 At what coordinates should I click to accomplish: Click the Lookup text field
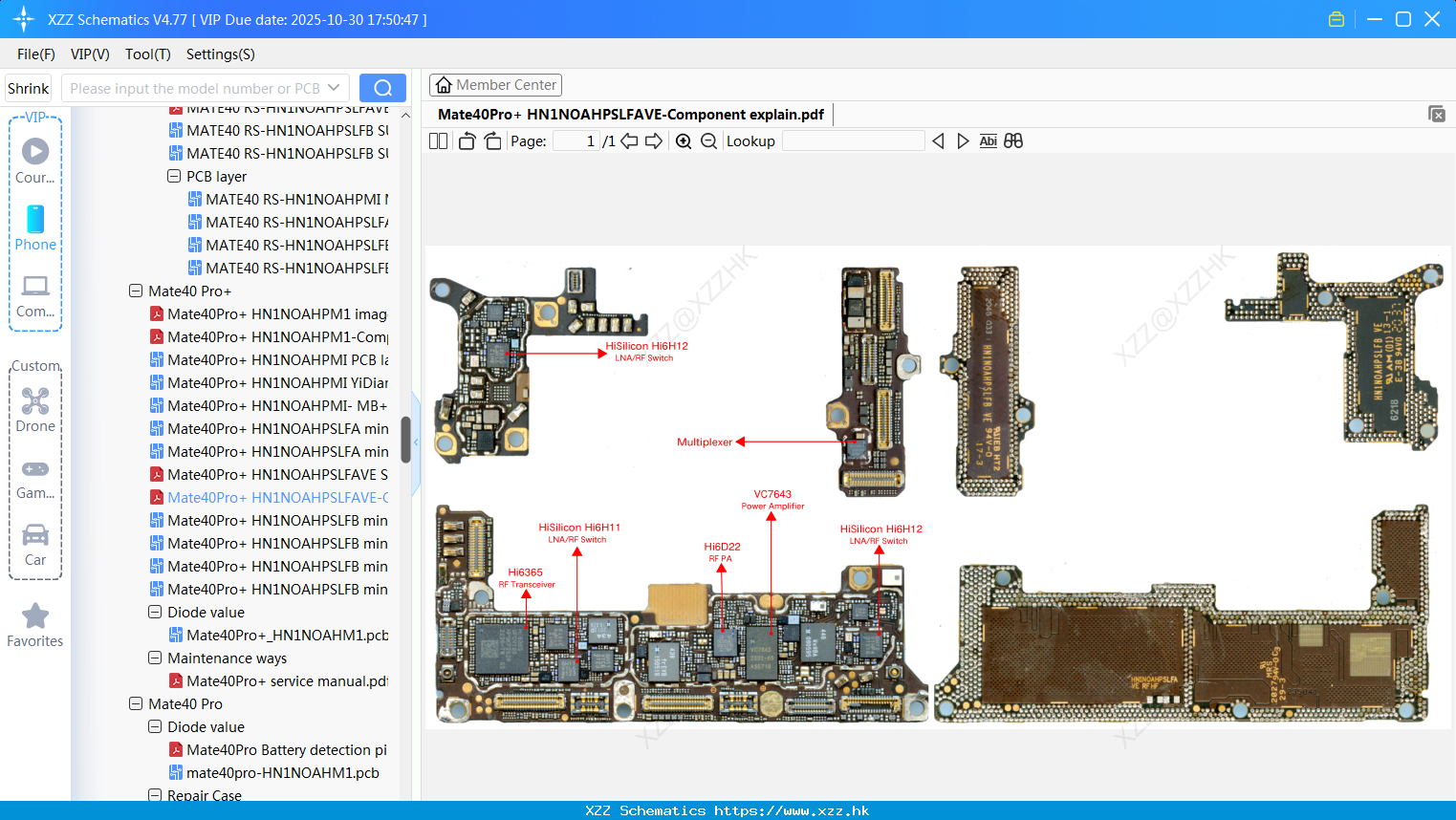(854, 141)
